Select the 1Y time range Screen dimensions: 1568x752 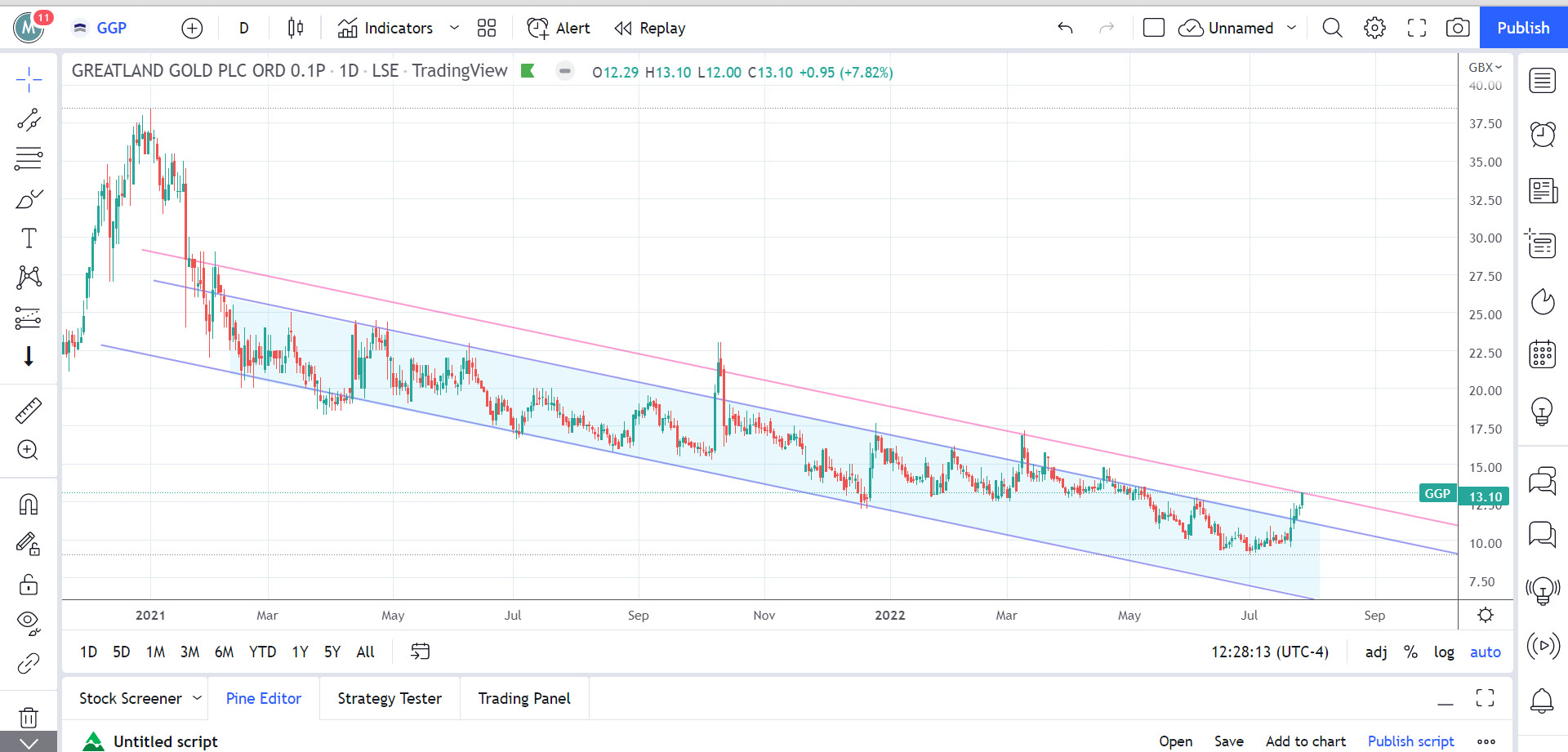[300, 652]
